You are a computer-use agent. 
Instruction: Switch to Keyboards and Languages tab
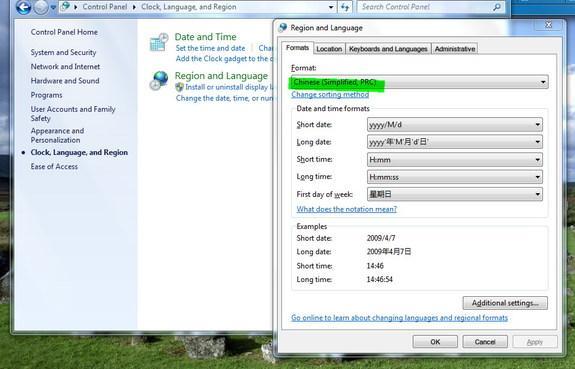388,49
